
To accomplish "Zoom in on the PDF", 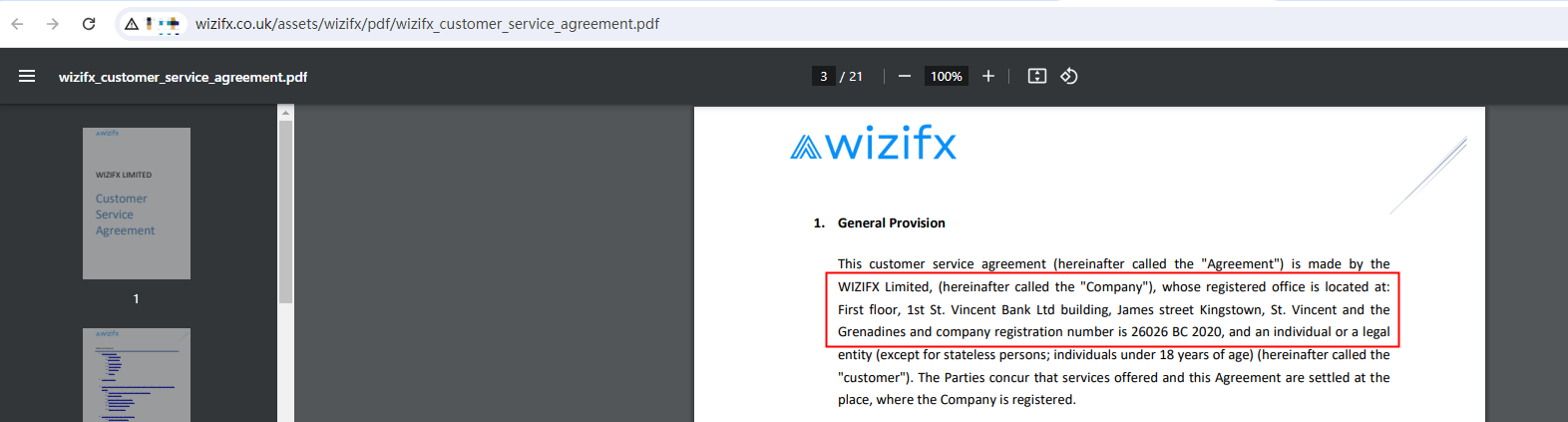I will (987, 77).
